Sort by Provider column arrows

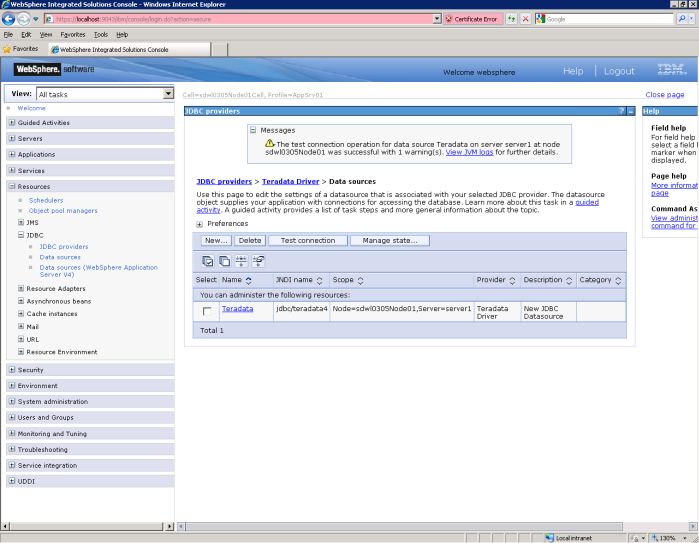[x=512, y=280]
